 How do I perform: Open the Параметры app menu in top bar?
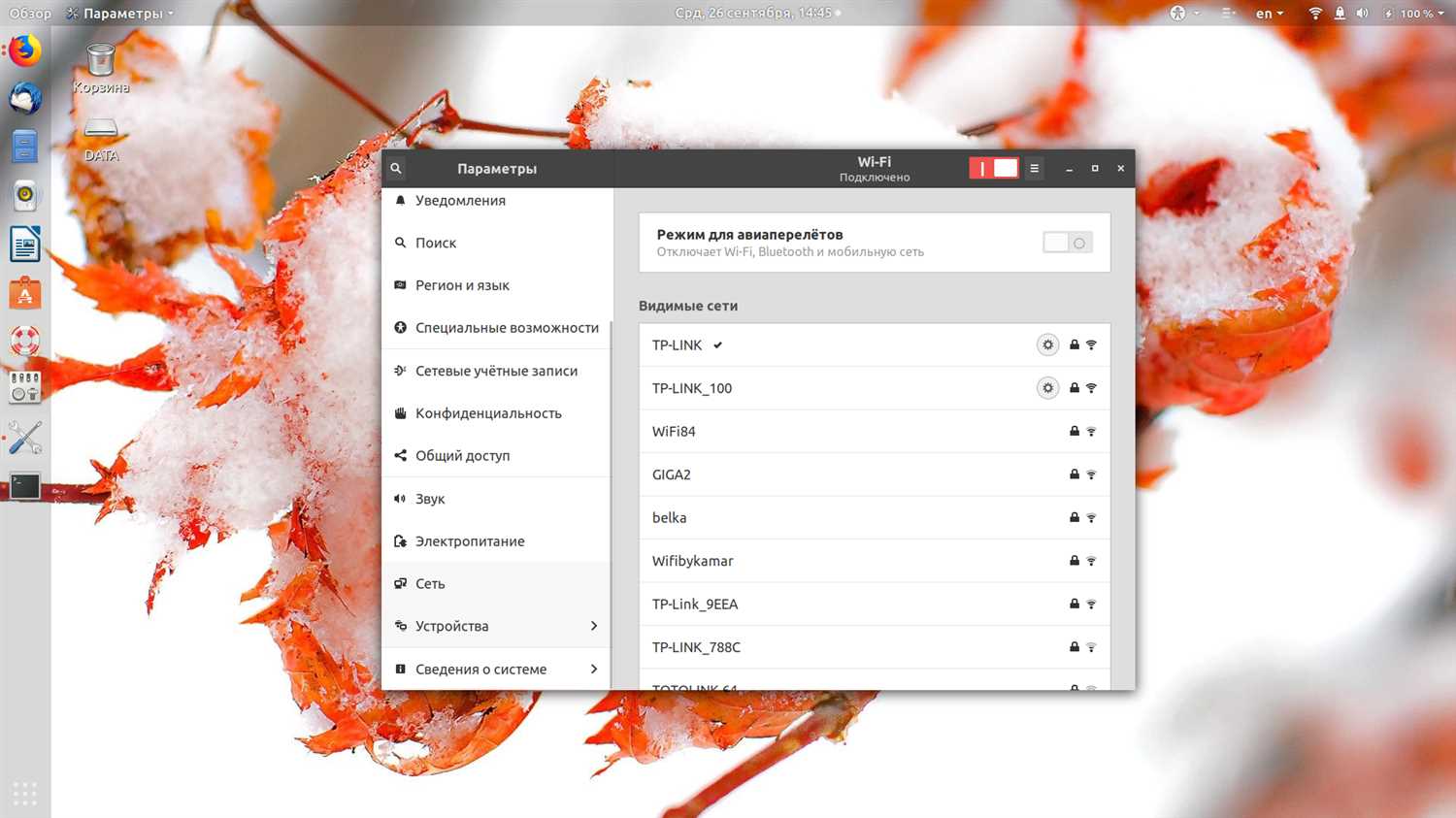(x=120, y=14)
